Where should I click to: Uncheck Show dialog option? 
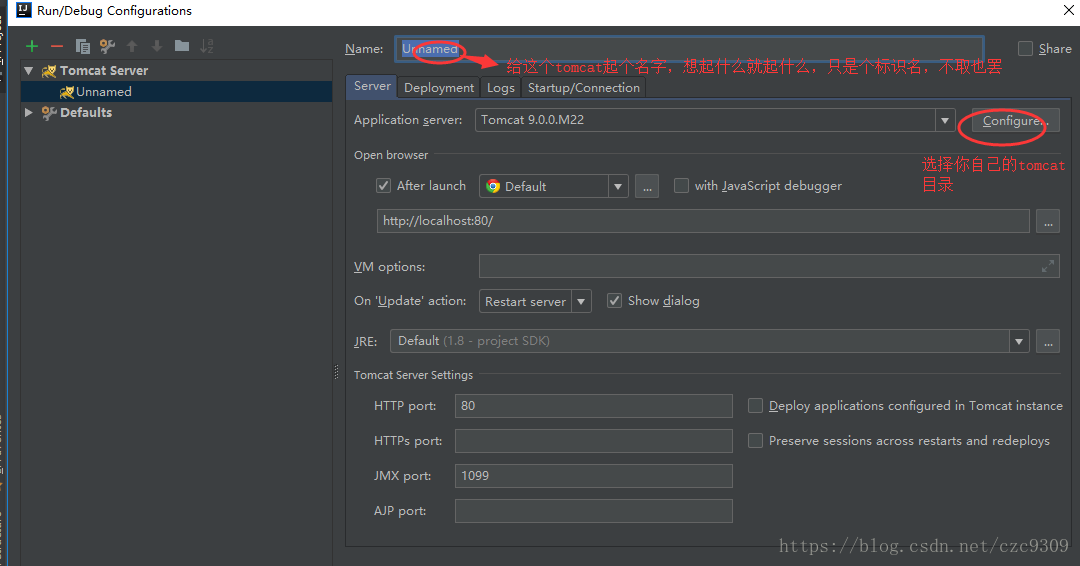614,301
